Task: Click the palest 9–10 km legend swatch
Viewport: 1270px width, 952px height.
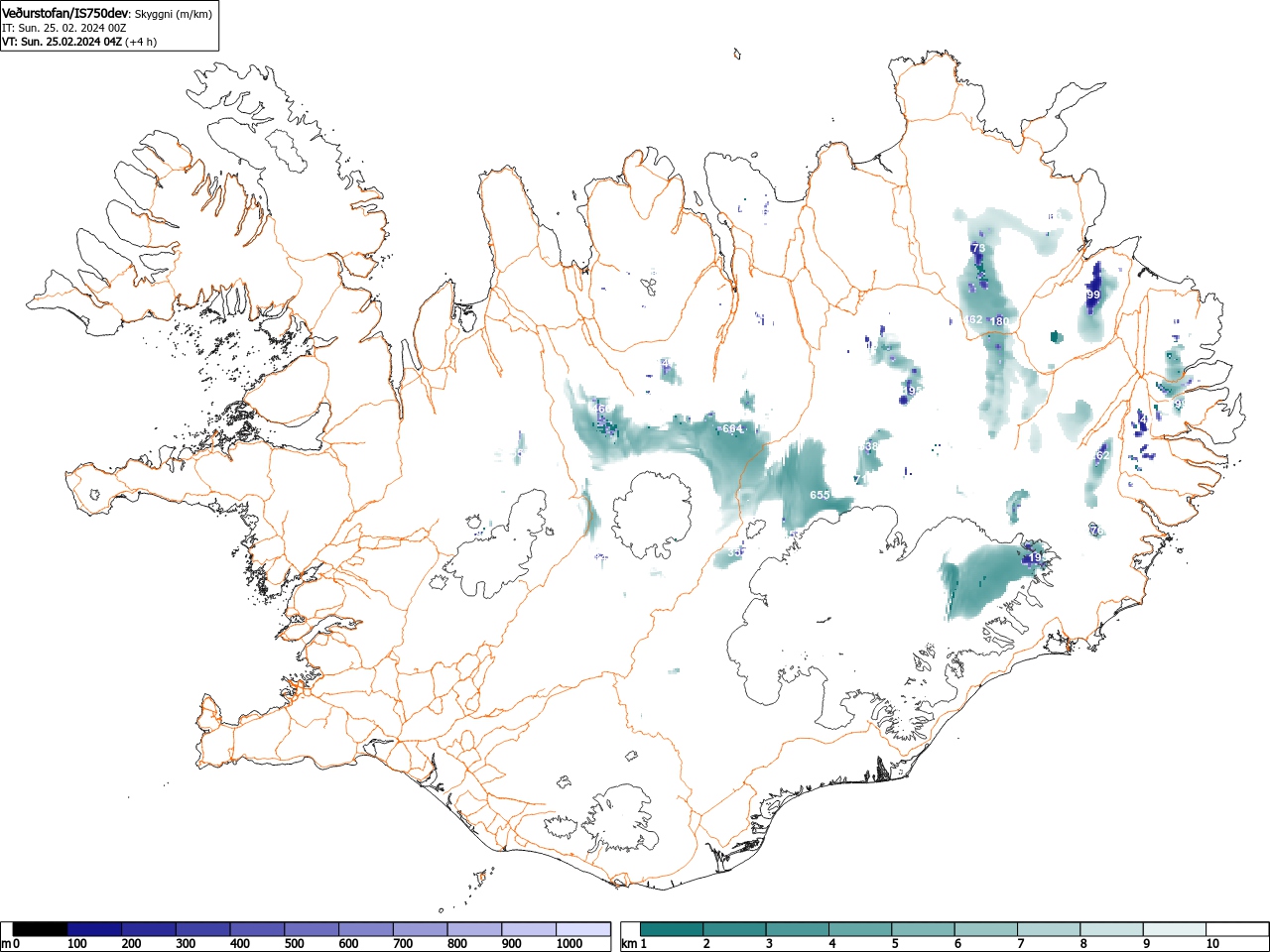Action: pos(1175,929)
